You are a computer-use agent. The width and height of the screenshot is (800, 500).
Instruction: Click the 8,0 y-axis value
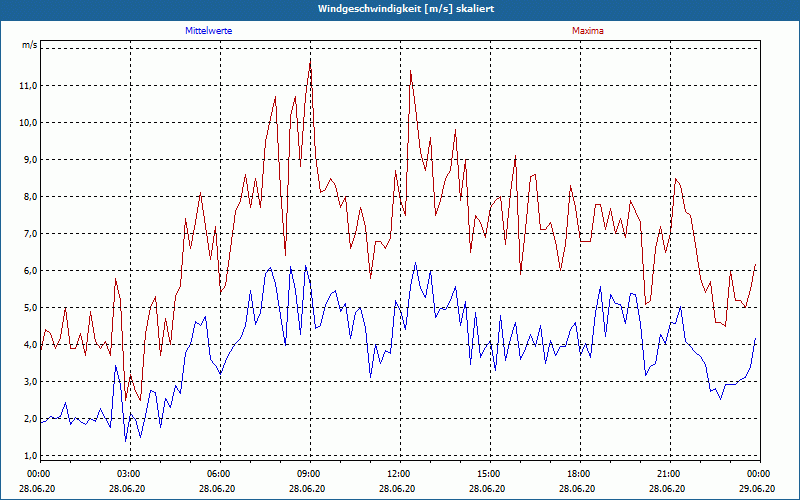(x=31, y=197)
